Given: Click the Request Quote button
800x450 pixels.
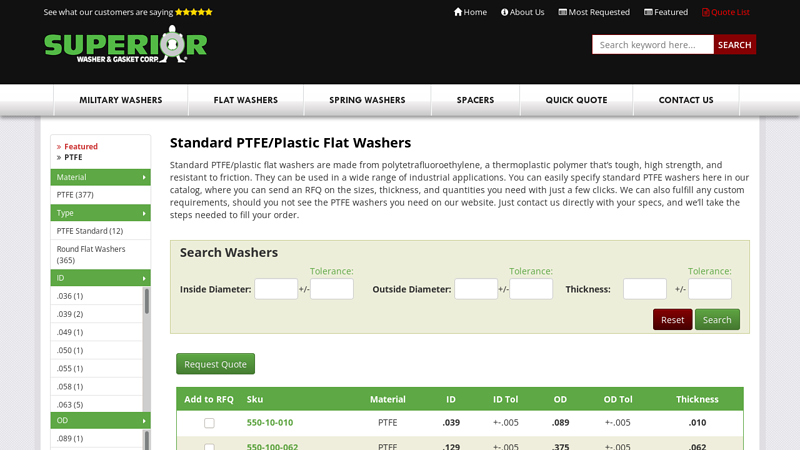Looking at the screenshot, I should click(215, 364).
